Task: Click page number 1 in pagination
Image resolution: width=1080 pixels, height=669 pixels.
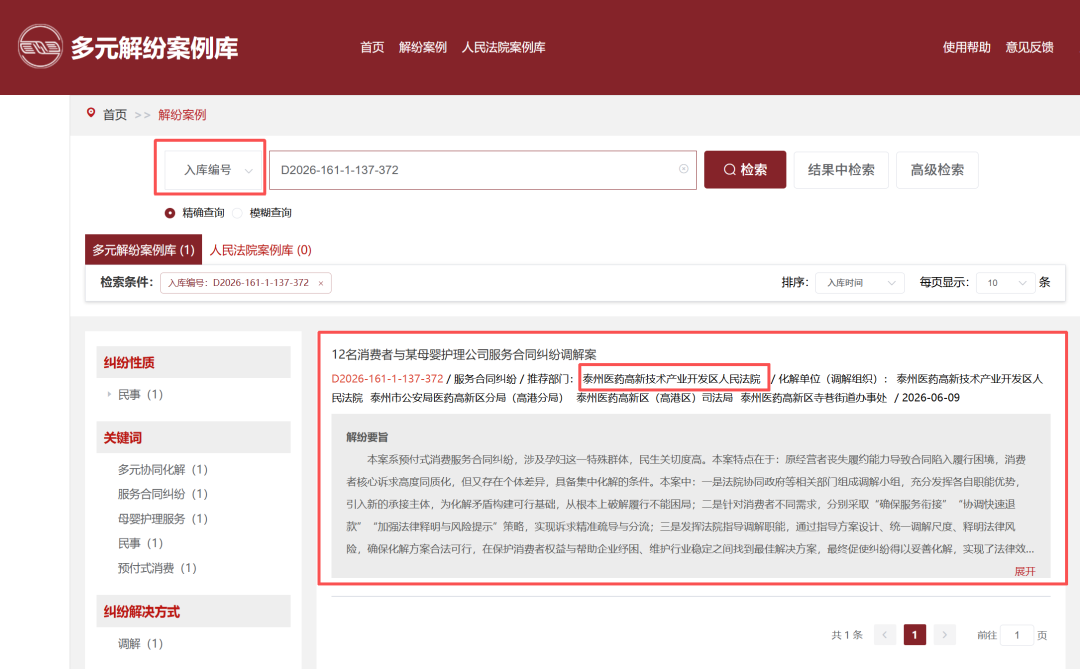Action: click(x=914, y=635)
